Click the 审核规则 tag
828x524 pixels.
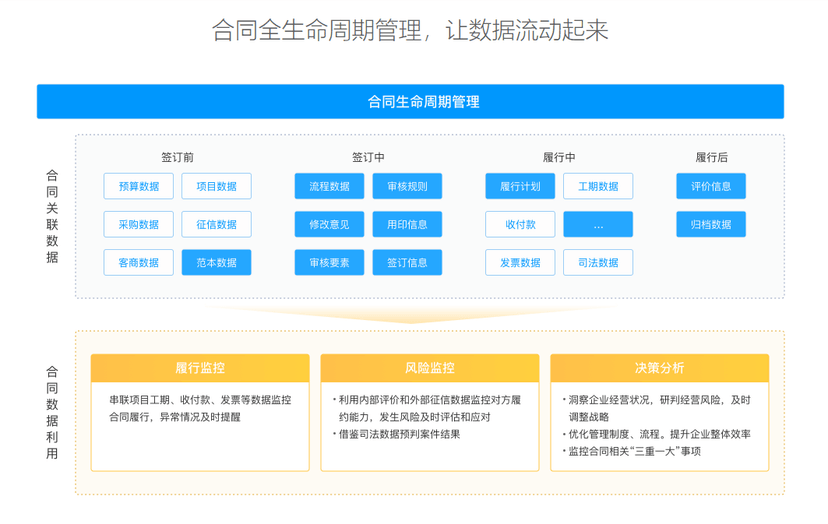click(407, 186)
